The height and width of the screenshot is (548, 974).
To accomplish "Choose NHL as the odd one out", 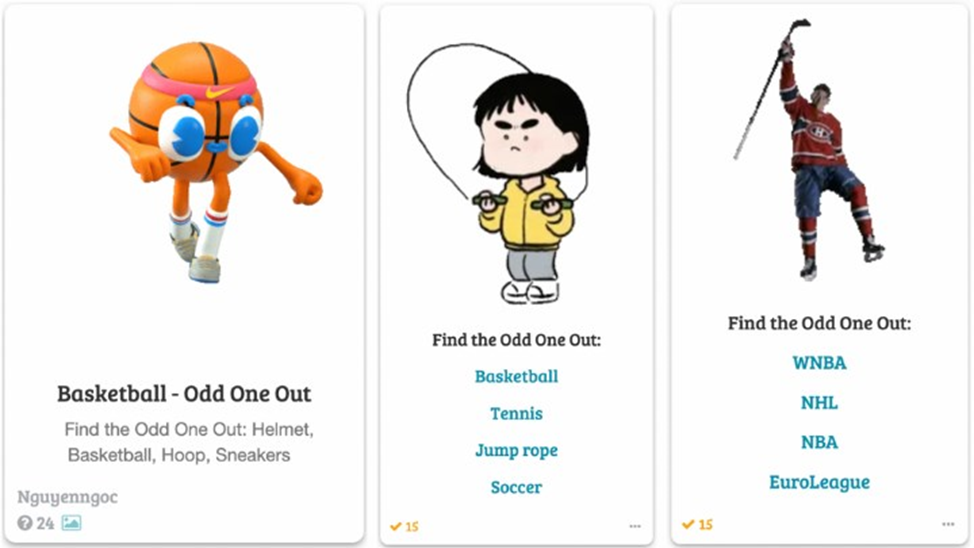I will coord(819,403).
